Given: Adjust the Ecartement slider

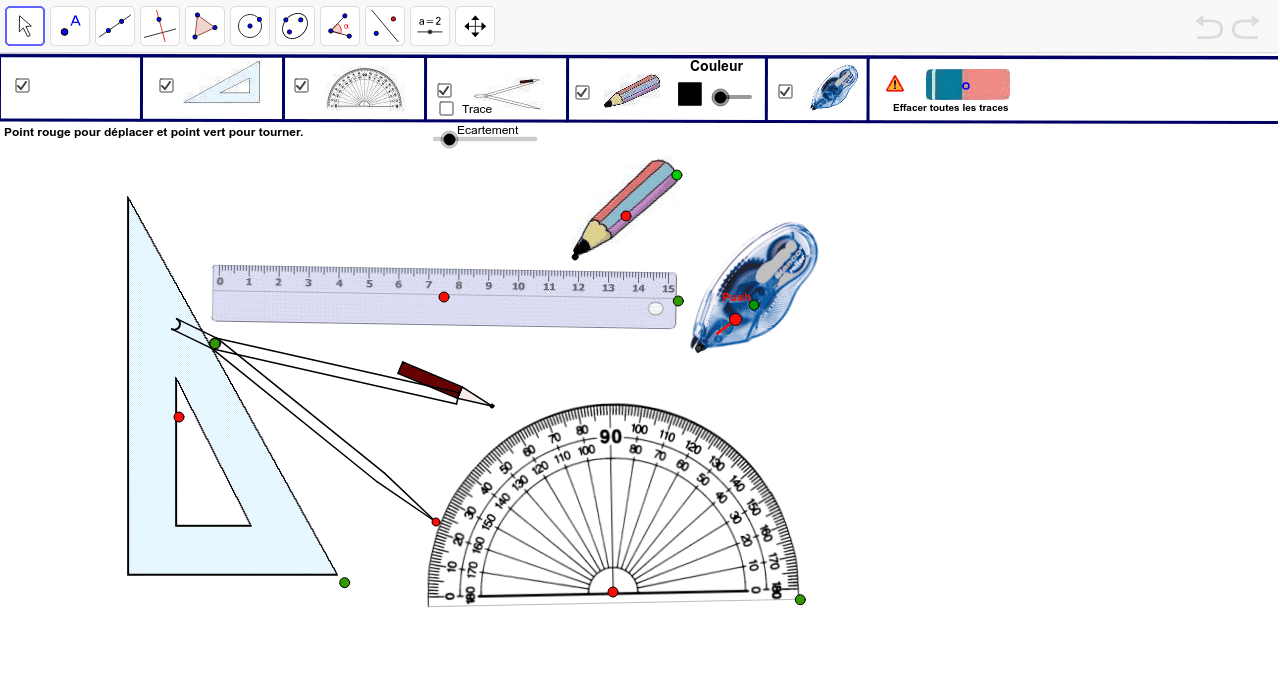Looking at the screenshot, I should pyautogui.click(x=448, y=139).
